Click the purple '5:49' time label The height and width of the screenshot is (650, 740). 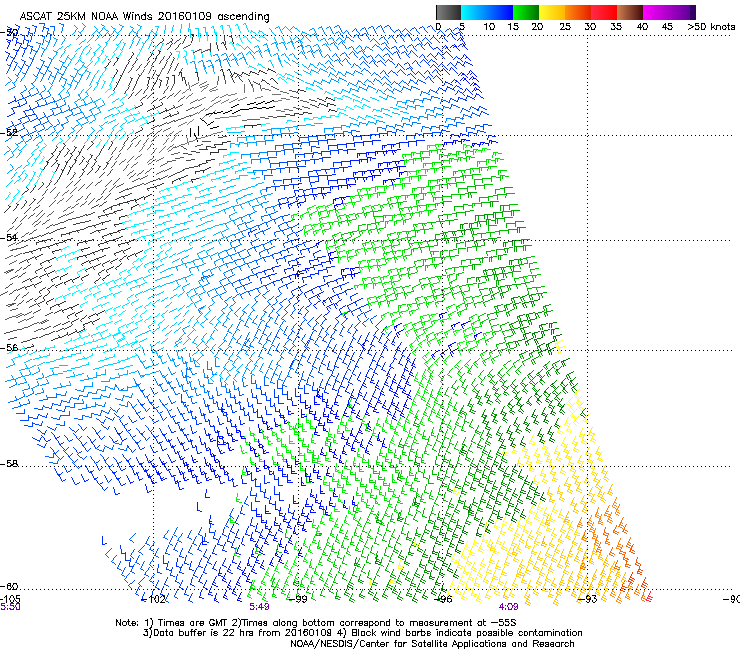(x=260, y=607)
